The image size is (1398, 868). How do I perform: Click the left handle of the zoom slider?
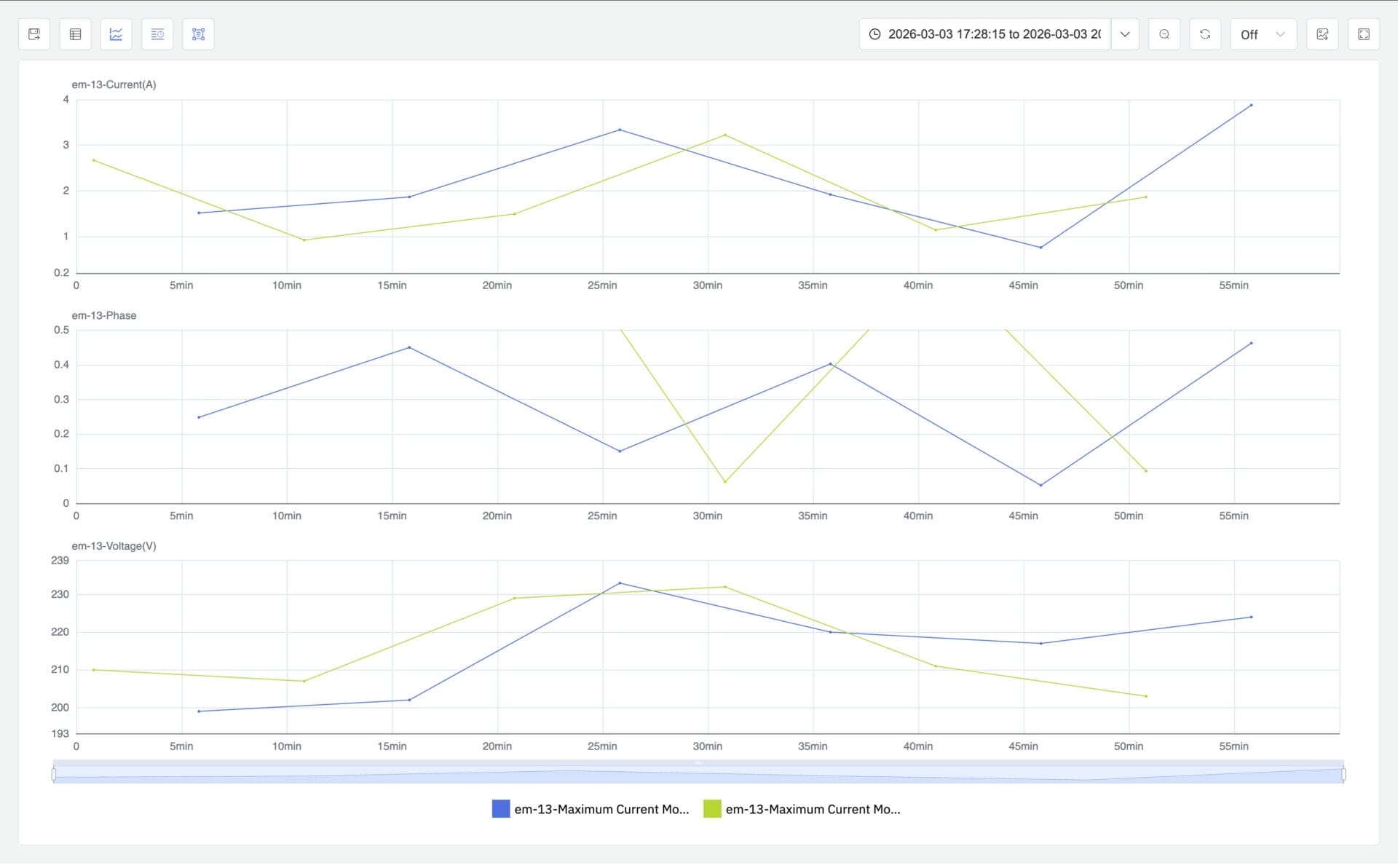point(54,774)
